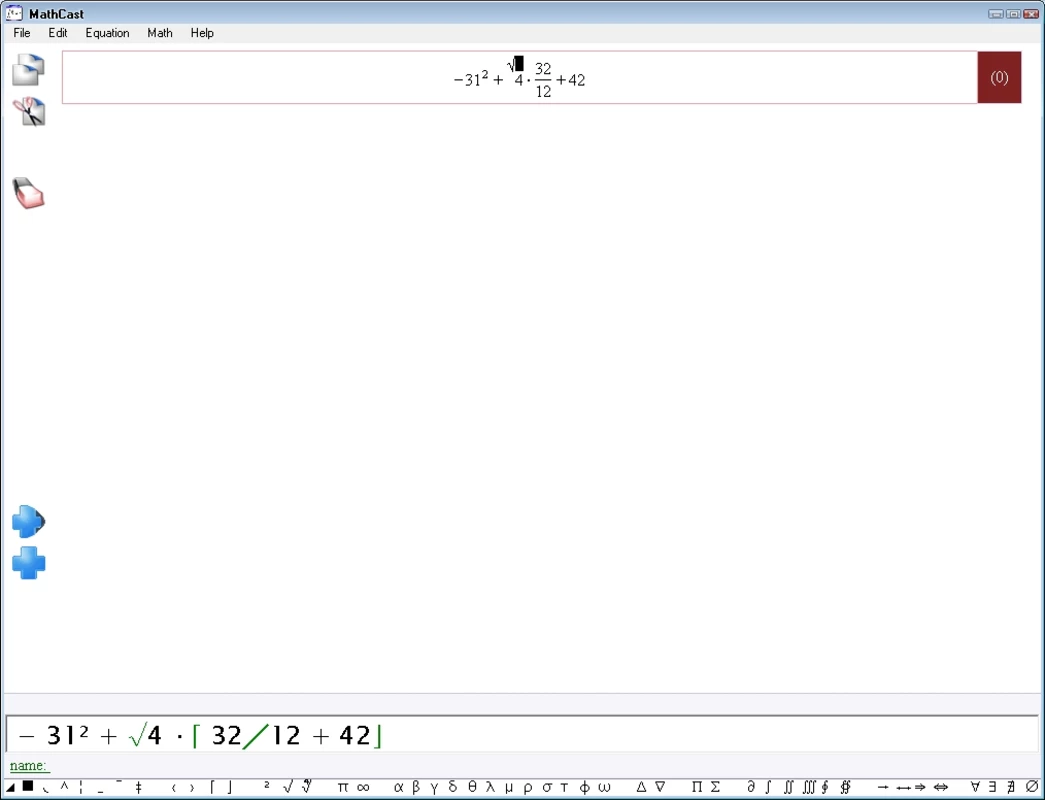Insert the caret ^ superscript symbol
The height and width of the screenshot is (800, 1045).
(64, 787)
